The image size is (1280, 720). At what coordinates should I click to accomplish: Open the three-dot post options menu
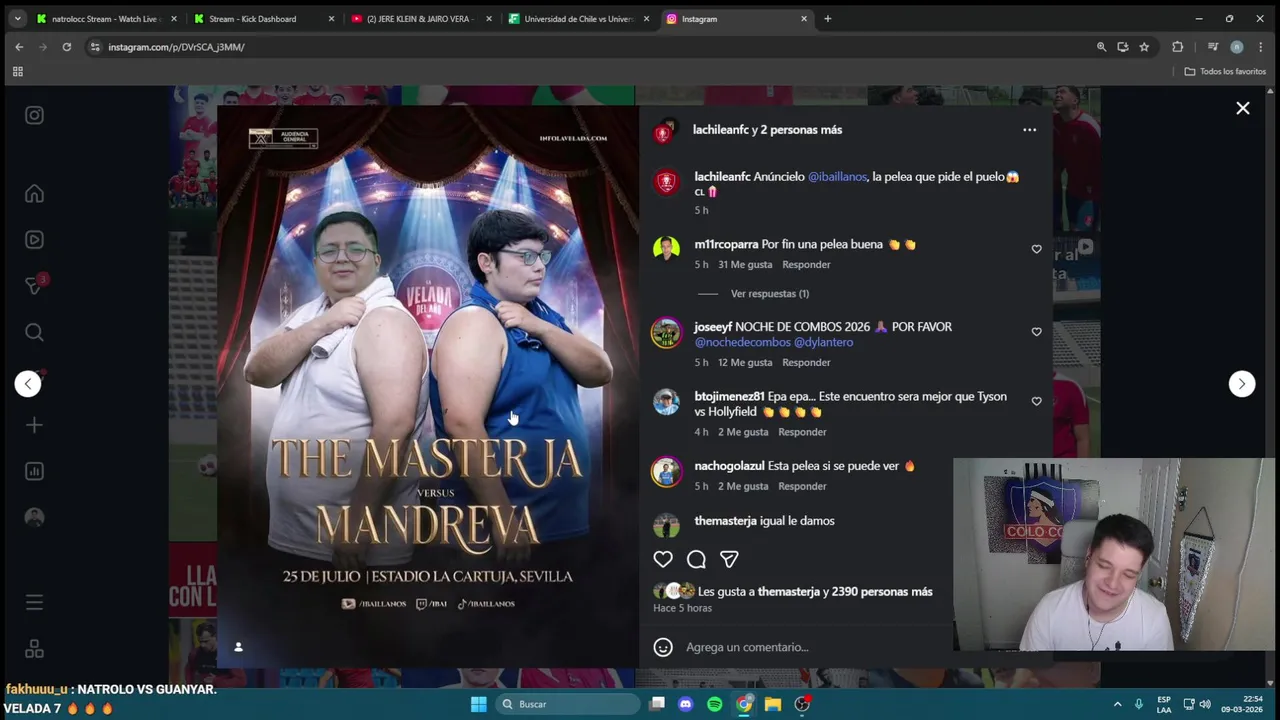point(1029,130)
